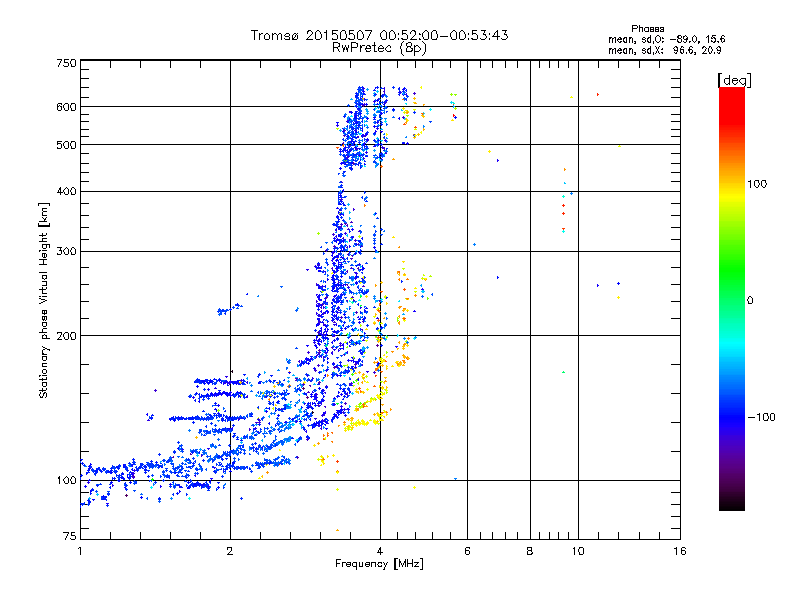Click the 'mean, sd,X: 96.6, 20.9' line
This screenshot has width=800, height=600.
pyautogui.click(x=664, y=50)
